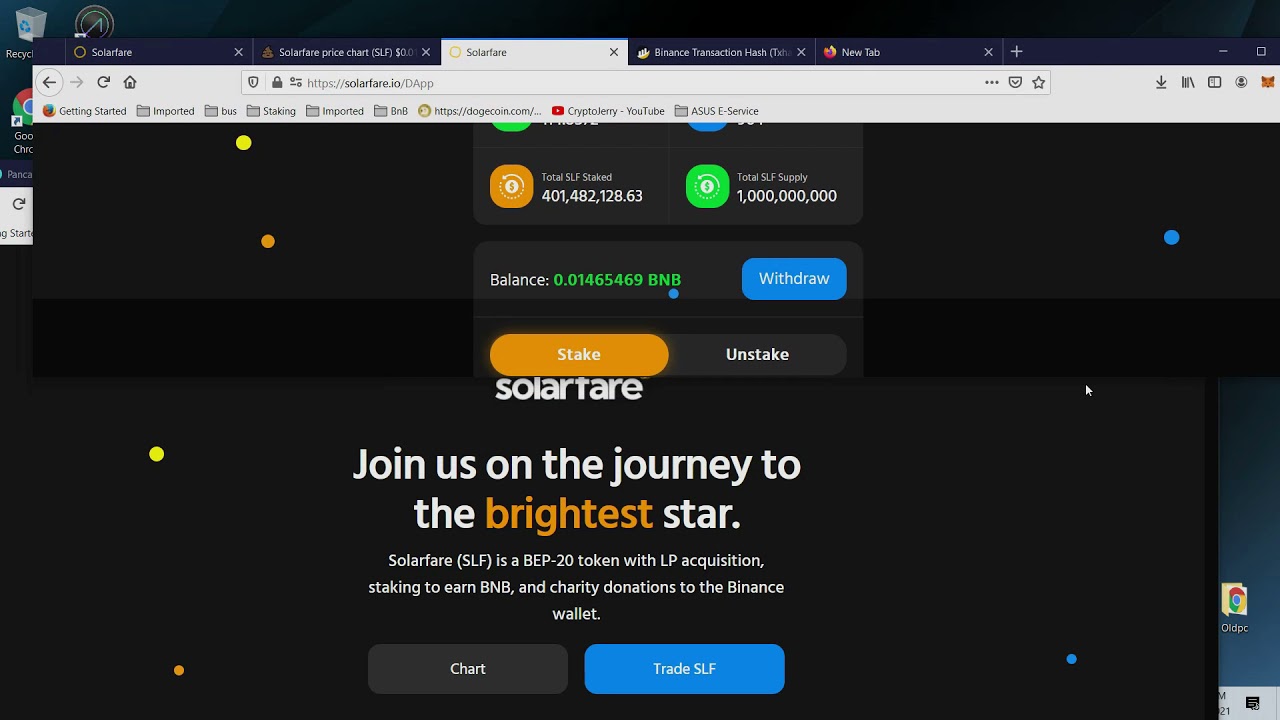Click the solarfare logo text
This screenshot has height=720, width=1280.
569,388
